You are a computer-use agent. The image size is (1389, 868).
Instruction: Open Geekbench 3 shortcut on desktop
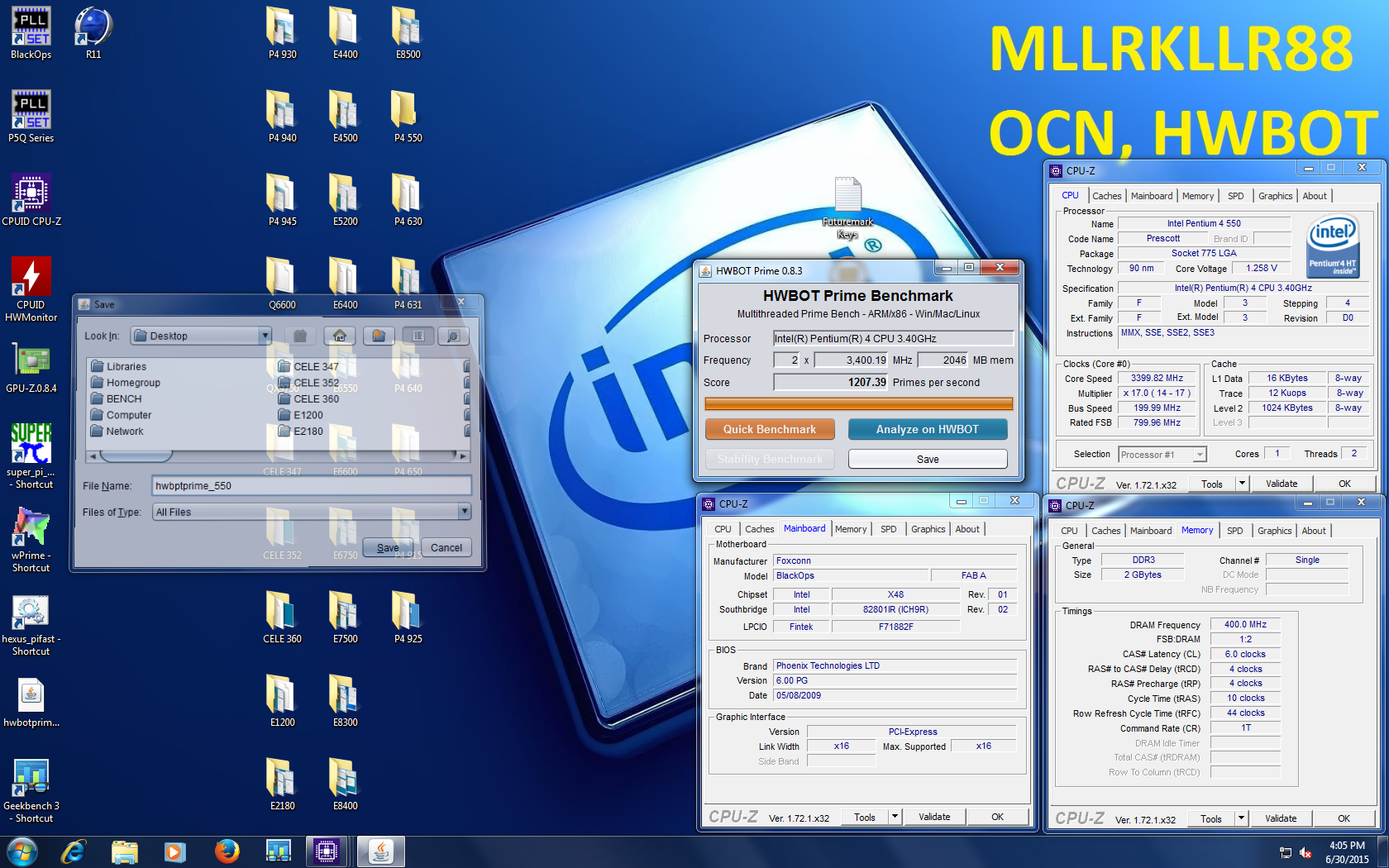click(x=31, y=790)
